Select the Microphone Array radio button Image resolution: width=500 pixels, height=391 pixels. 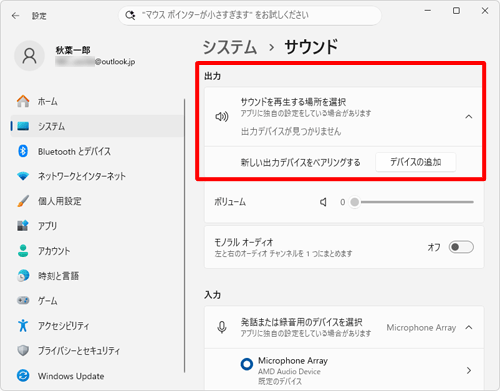(247, 364)
